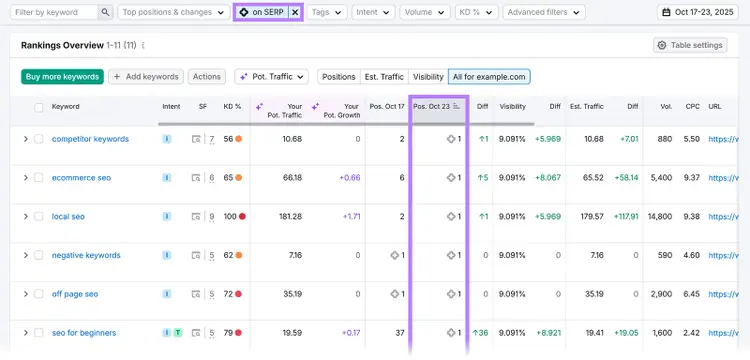Sort by the Vol. column header

pos(666,107)
